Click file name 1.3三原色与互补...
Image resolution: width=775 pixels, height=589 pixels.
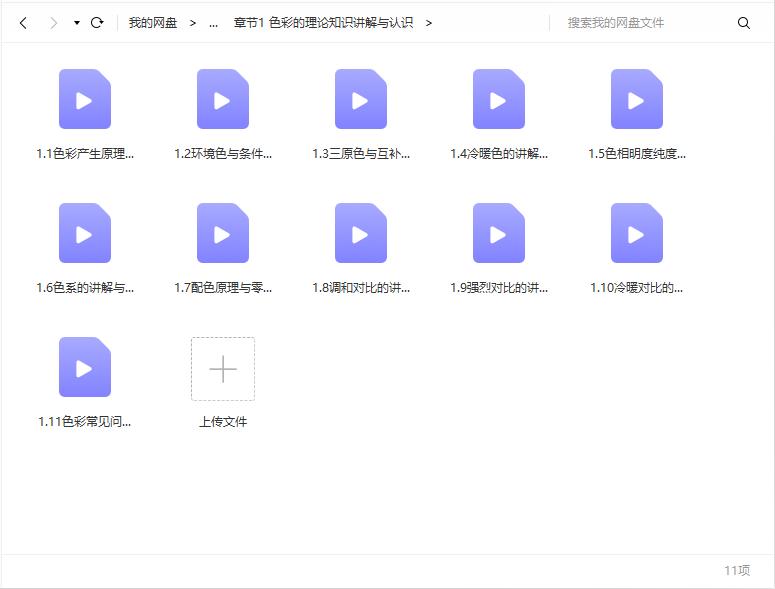[x=361, y=154]
